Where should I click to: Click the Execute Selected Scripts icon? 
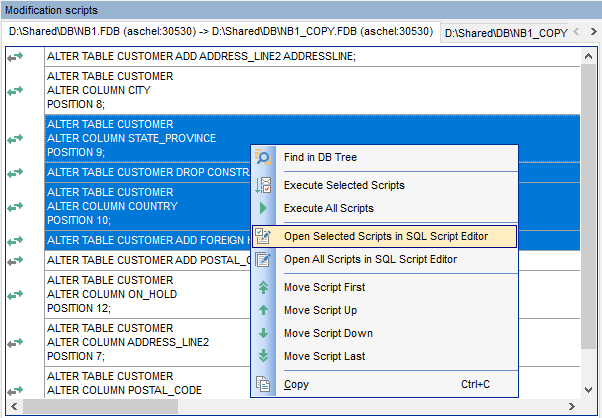[x=263, y=185]
